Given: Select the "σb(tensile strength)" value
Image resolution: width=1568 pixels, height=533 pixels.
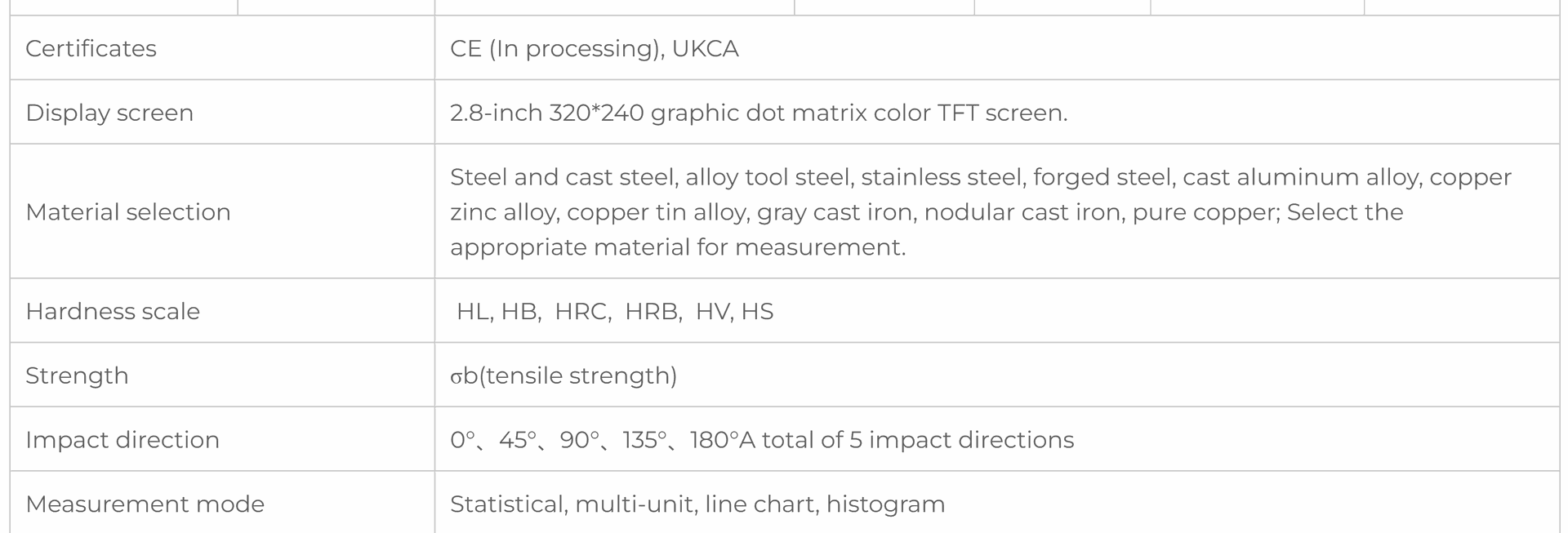Looking at the screenshot, I should click(x=563, y=375).
